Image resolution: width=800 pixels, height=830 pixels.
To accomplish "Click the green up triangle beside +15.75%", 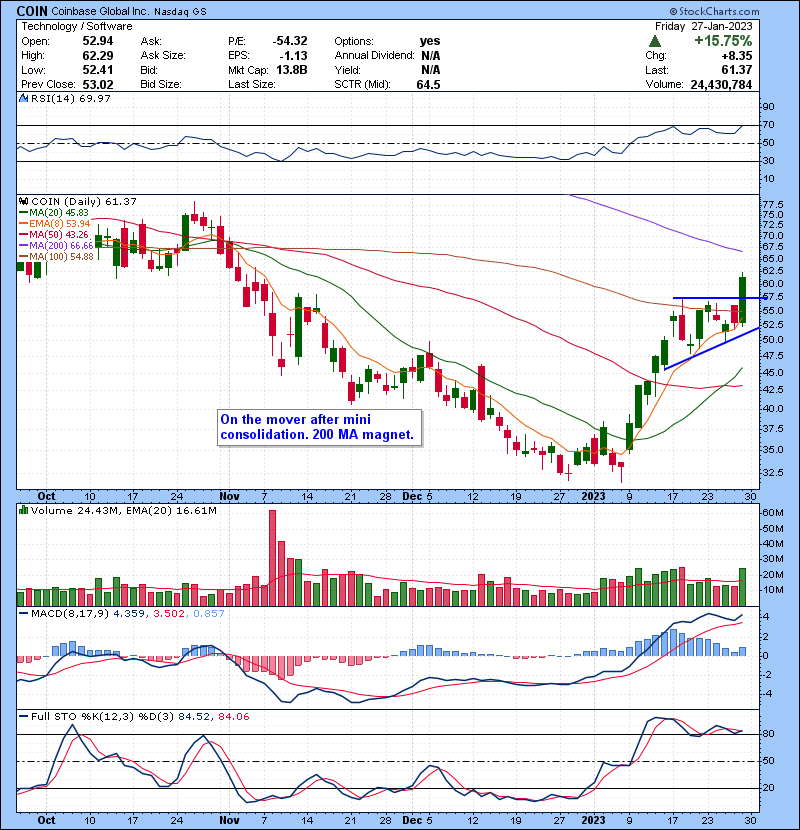I will 655,41.
